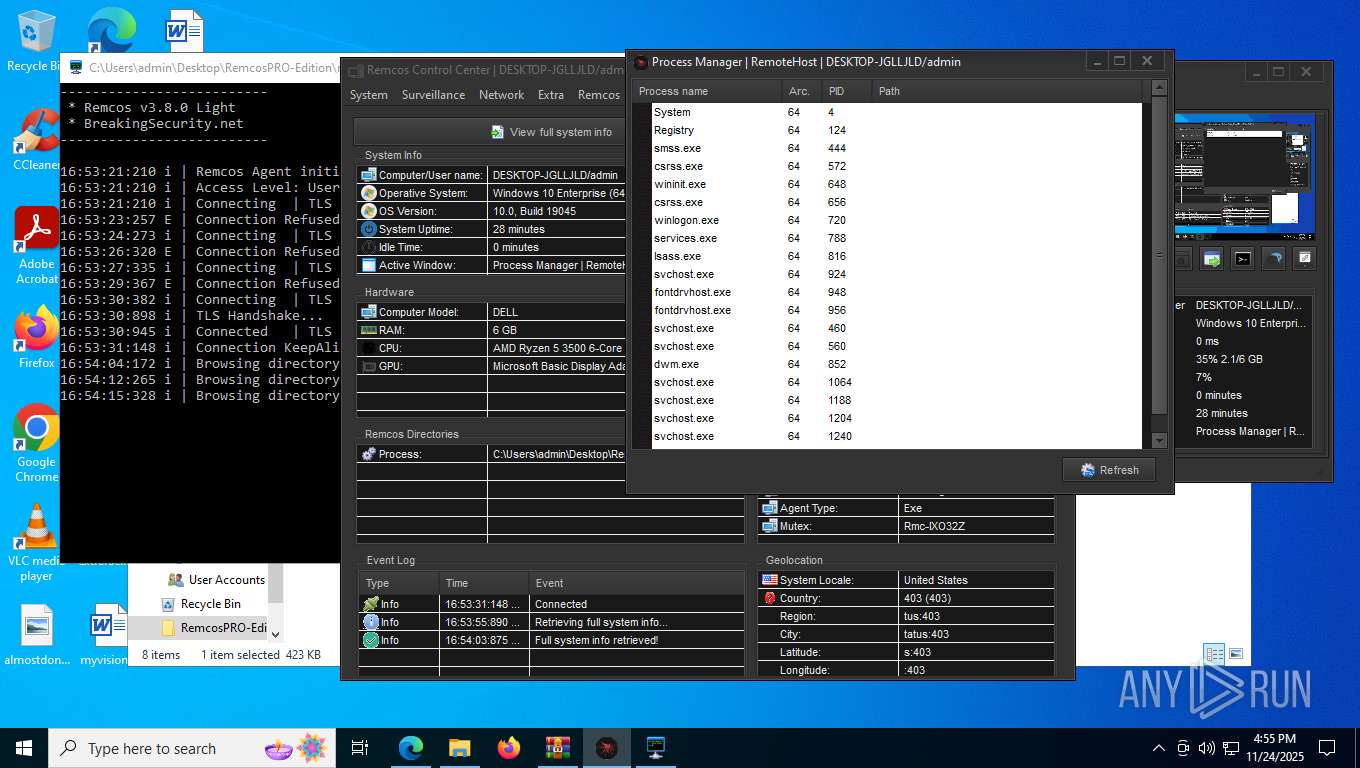Click the Active Window icon in System Info
This screenshot has height=768, width=1360.
[369, 265]
